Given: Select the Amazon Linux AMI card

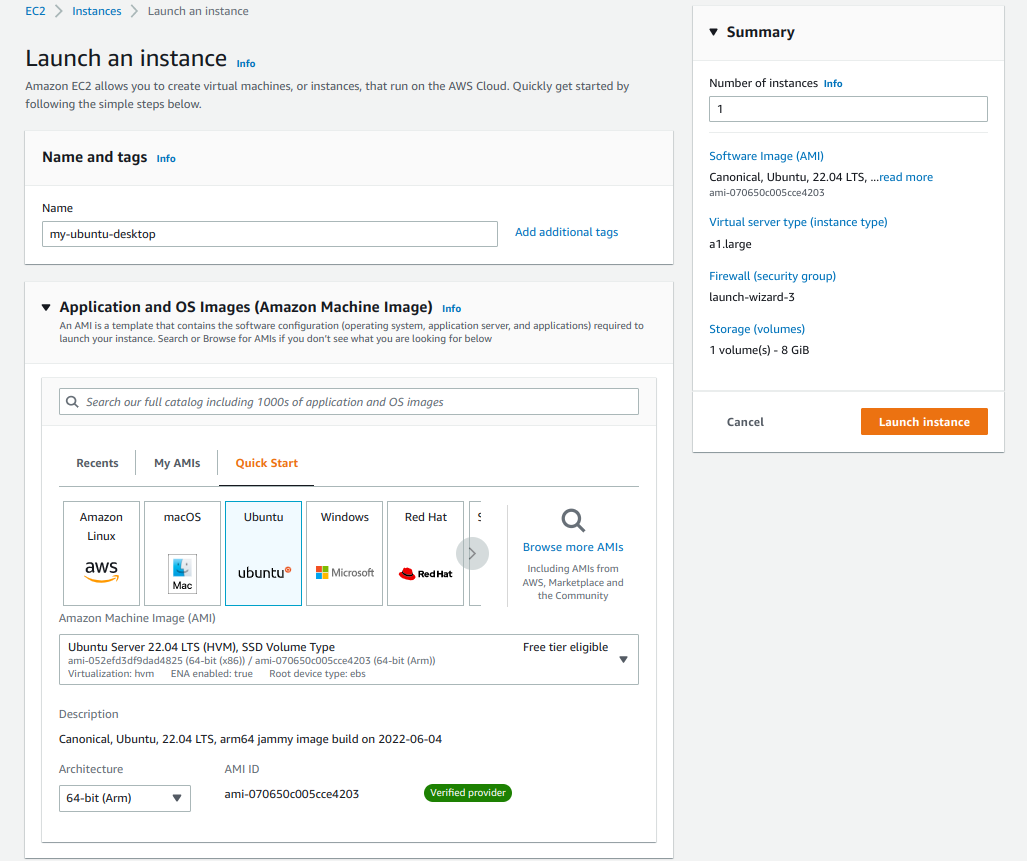Looking at the screenshot, I should click(101, 553).
